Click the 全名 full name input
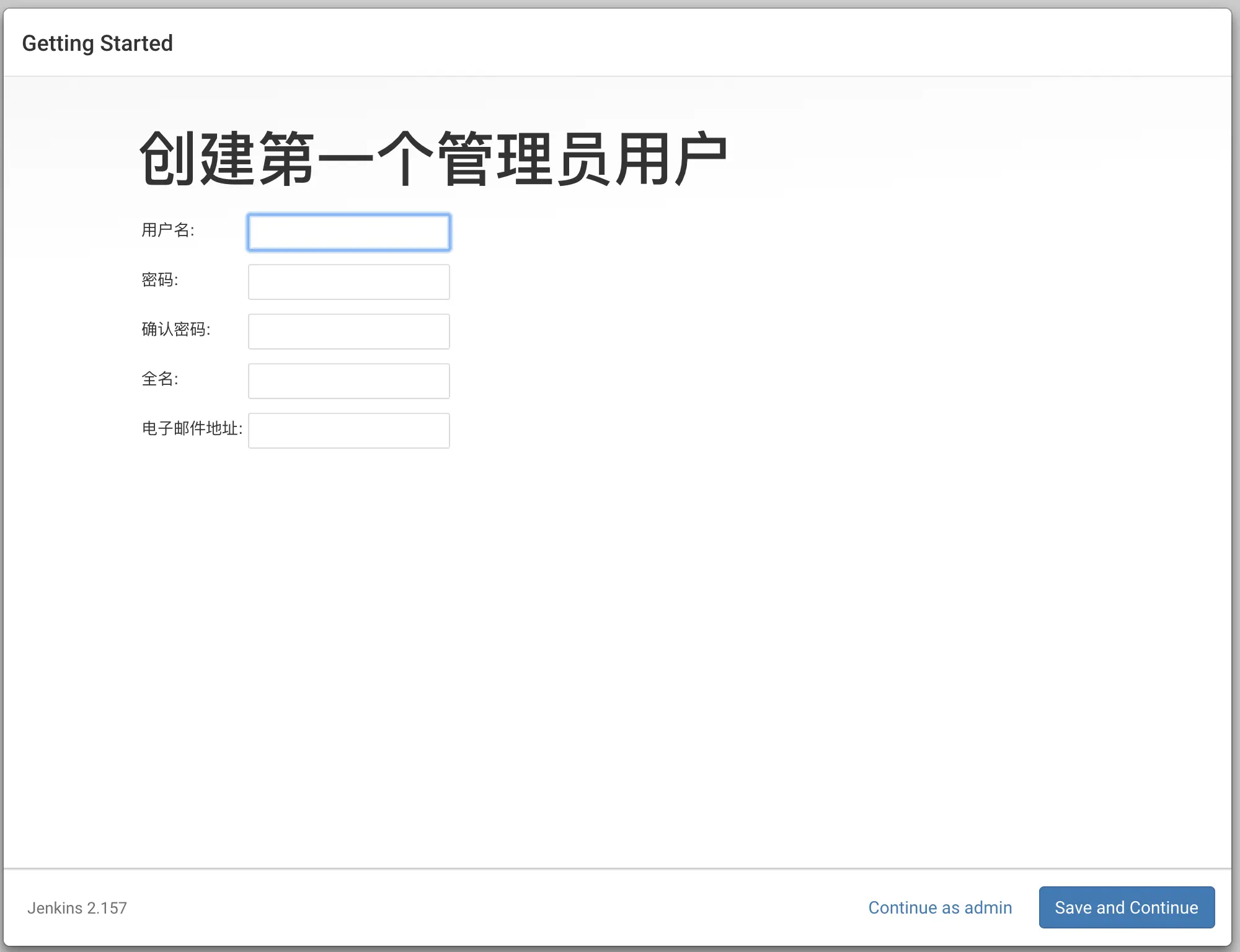The image size is (1240, 952). 348,381
